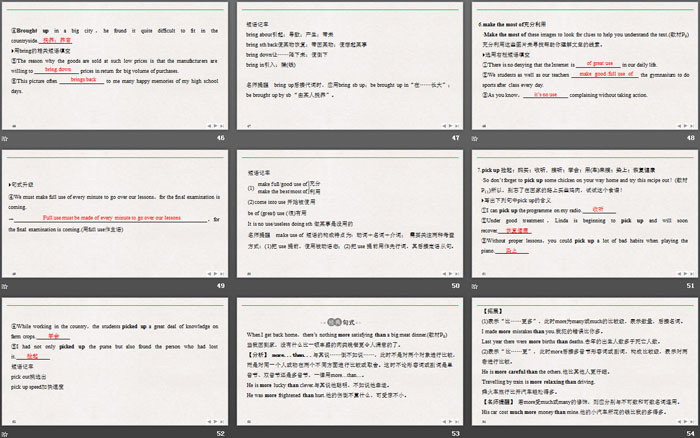This screenshot has height=438, width=700.
Task: Select the 'Brought up' slide thumbnail 46
Action: 114,64
